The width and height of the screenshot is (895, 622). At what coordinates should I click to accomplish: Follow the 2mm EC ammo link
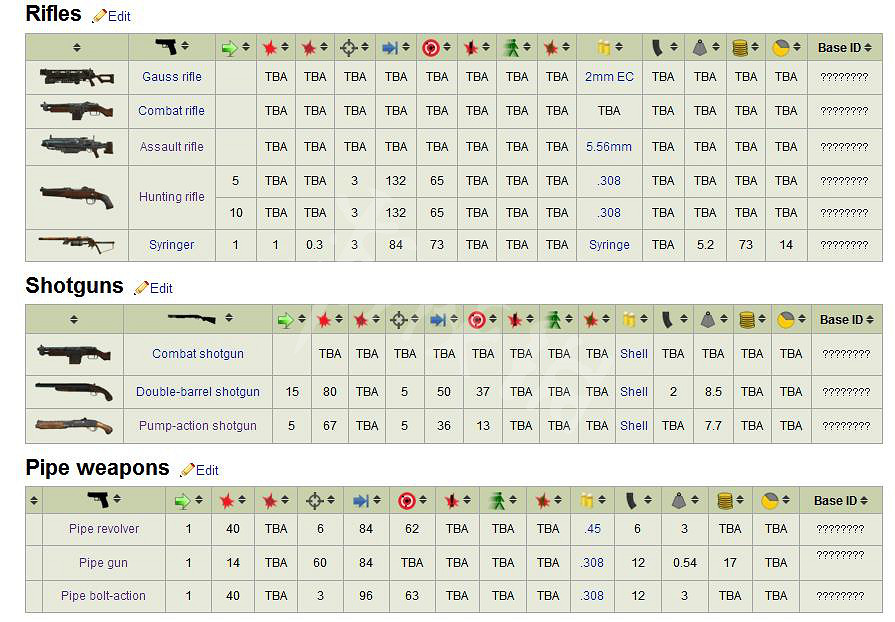tap(609, 77)
